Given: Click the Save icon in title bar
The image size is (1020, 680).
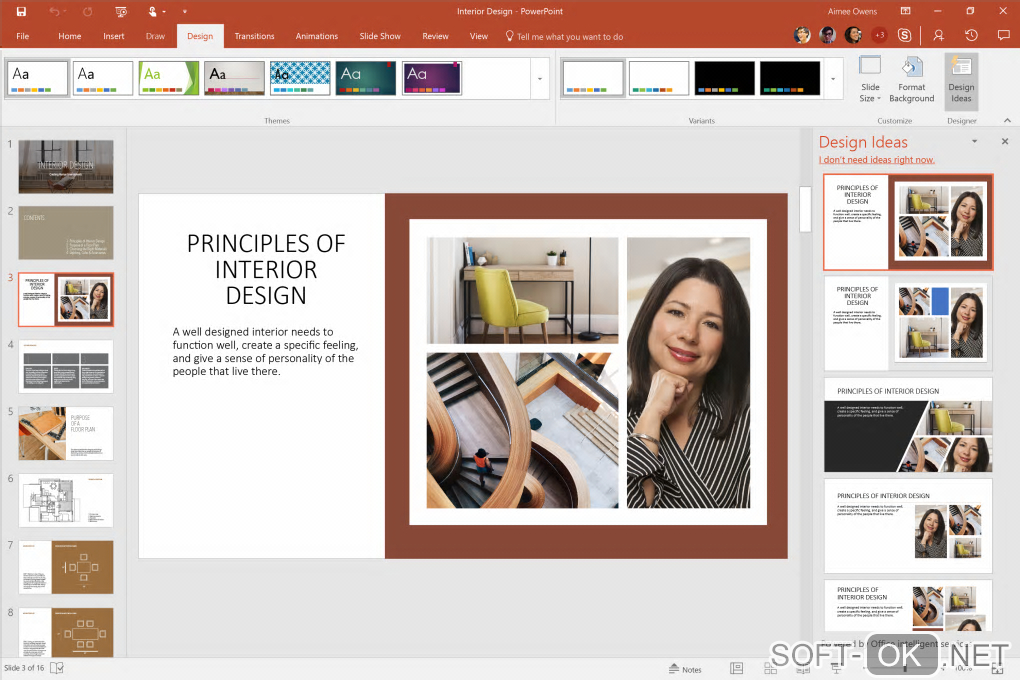Looking at the screenshot, I should coord(21,11).
